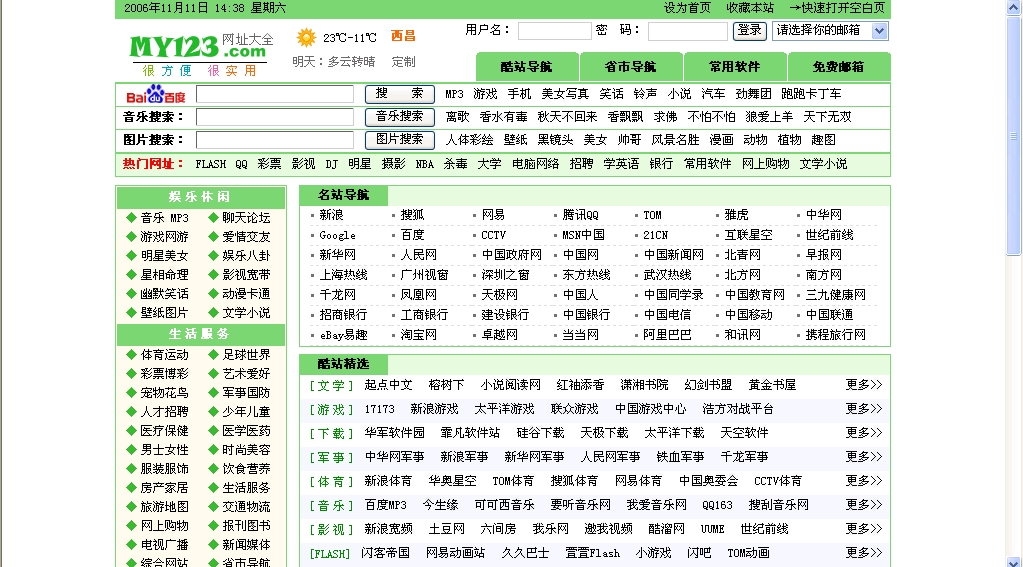Open the 旅游地图 sidebar link
Screen dimensions: 1023x567
tap(164, 507)
